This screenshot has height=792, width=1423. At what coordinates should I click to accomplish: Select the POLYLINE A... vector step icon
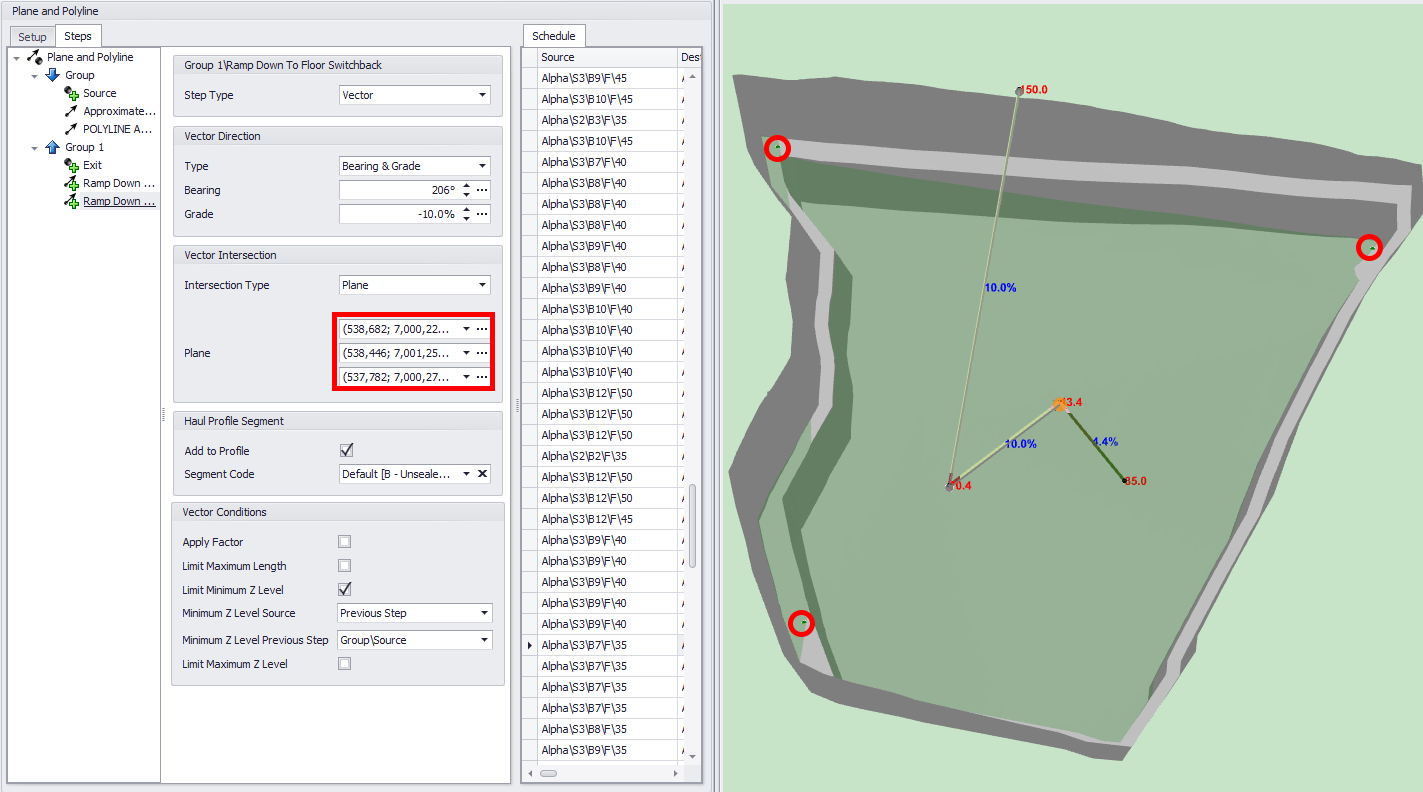(71, 129)
